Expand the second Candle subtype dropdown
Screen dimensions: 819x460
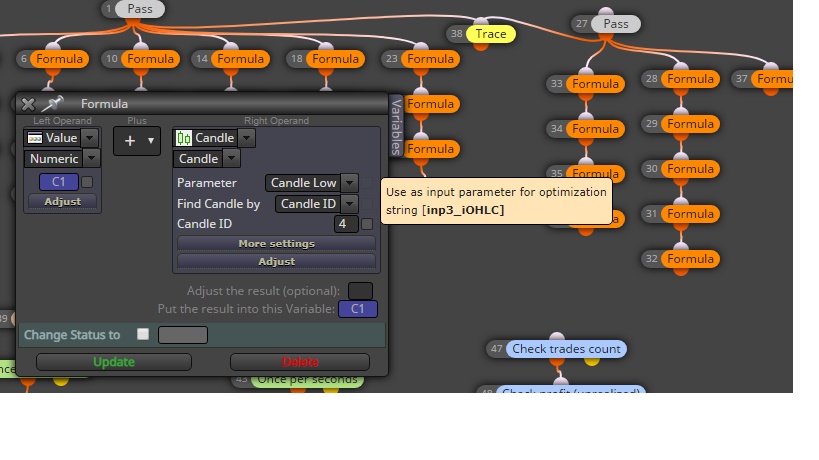231,158
